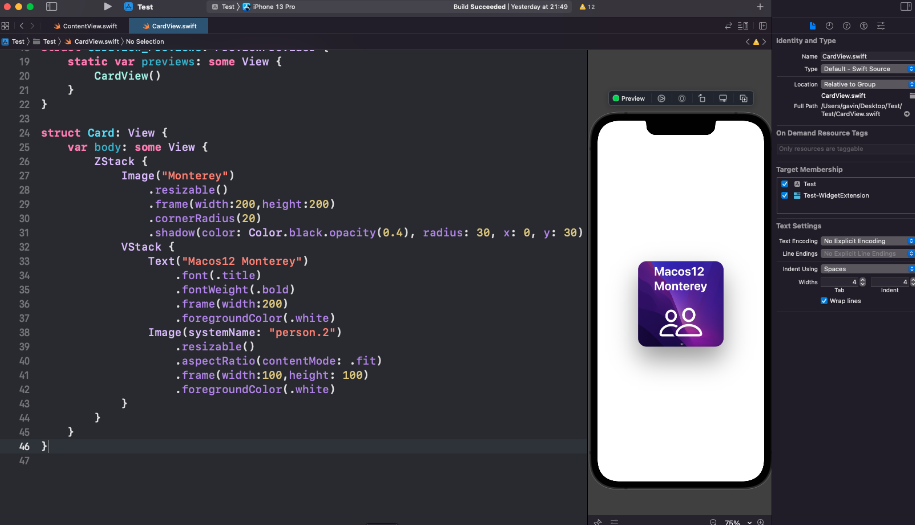The image size is (915, 525).
Task: Select the CardView.swift tab
Action: 169,26
